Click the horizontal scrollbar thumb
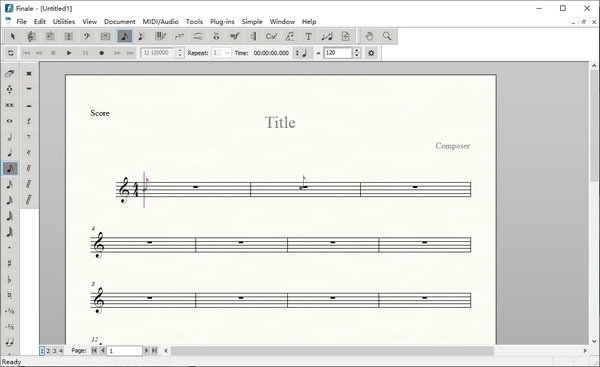The width and height of the screenshot is (600, 367). [x=332, y=351]
